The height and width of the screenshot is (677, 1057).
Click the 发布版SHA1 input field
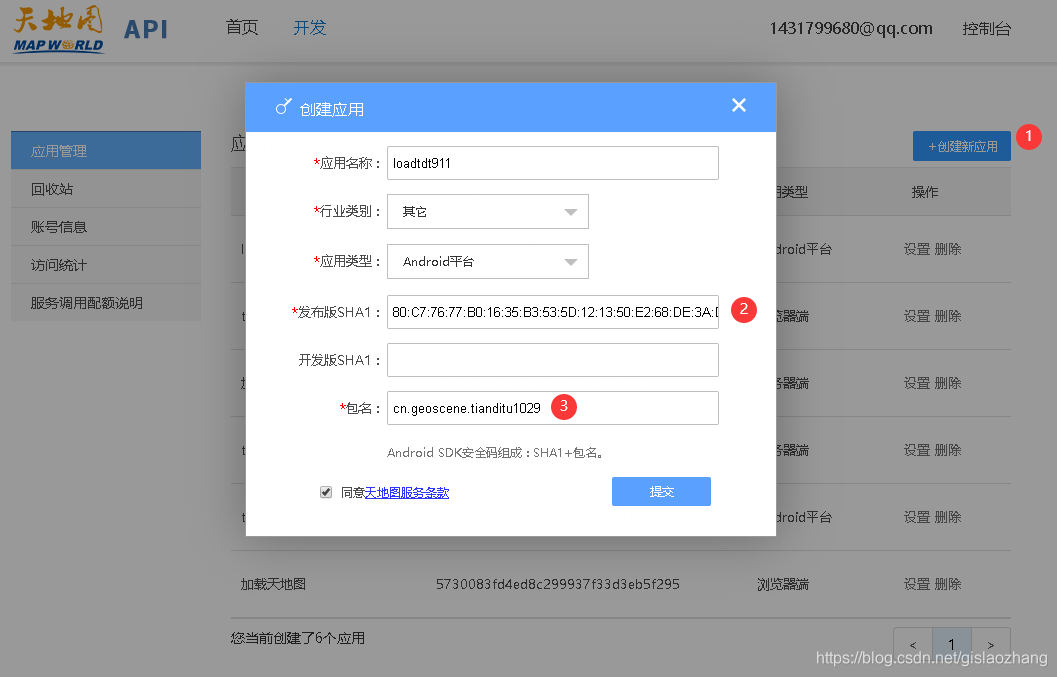click(x=553, y=312)
